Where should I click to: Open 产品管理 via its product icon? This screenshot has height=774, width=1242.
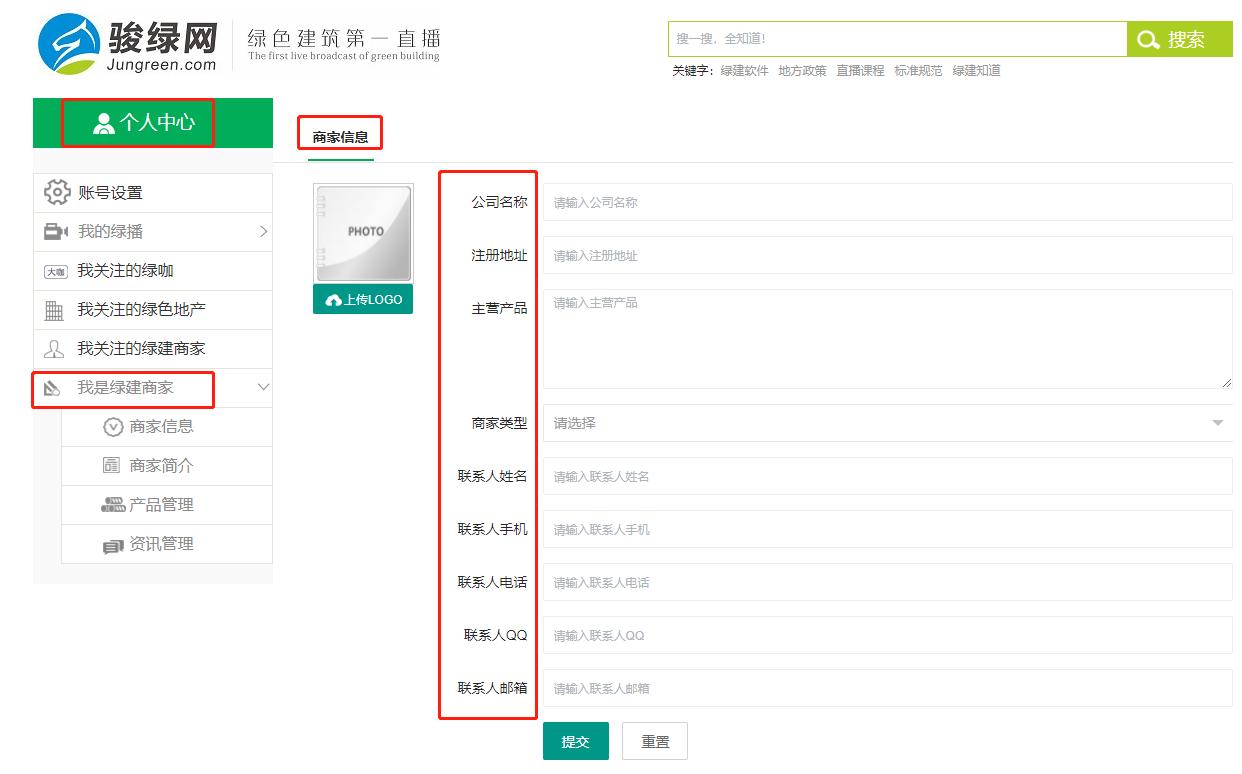[x=113, y=505]
